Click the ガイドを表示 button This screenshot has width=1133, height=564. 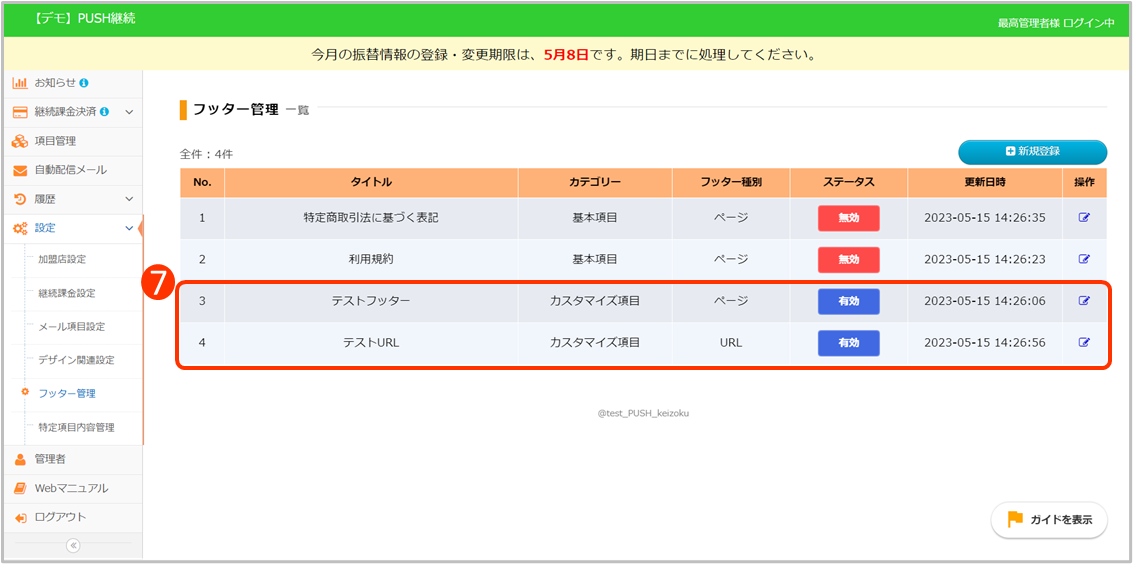(x=1049, y=520)
